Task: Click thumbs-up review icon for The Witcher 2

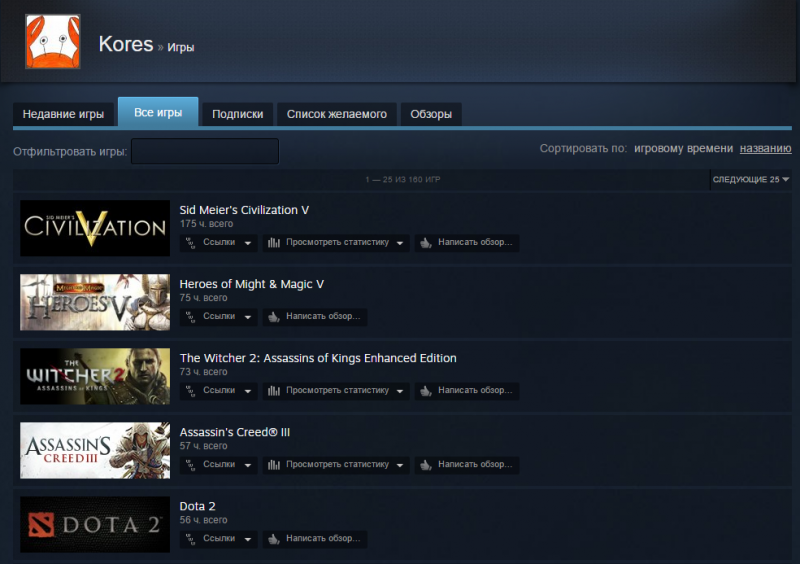Action: click(x=426, y=391)
